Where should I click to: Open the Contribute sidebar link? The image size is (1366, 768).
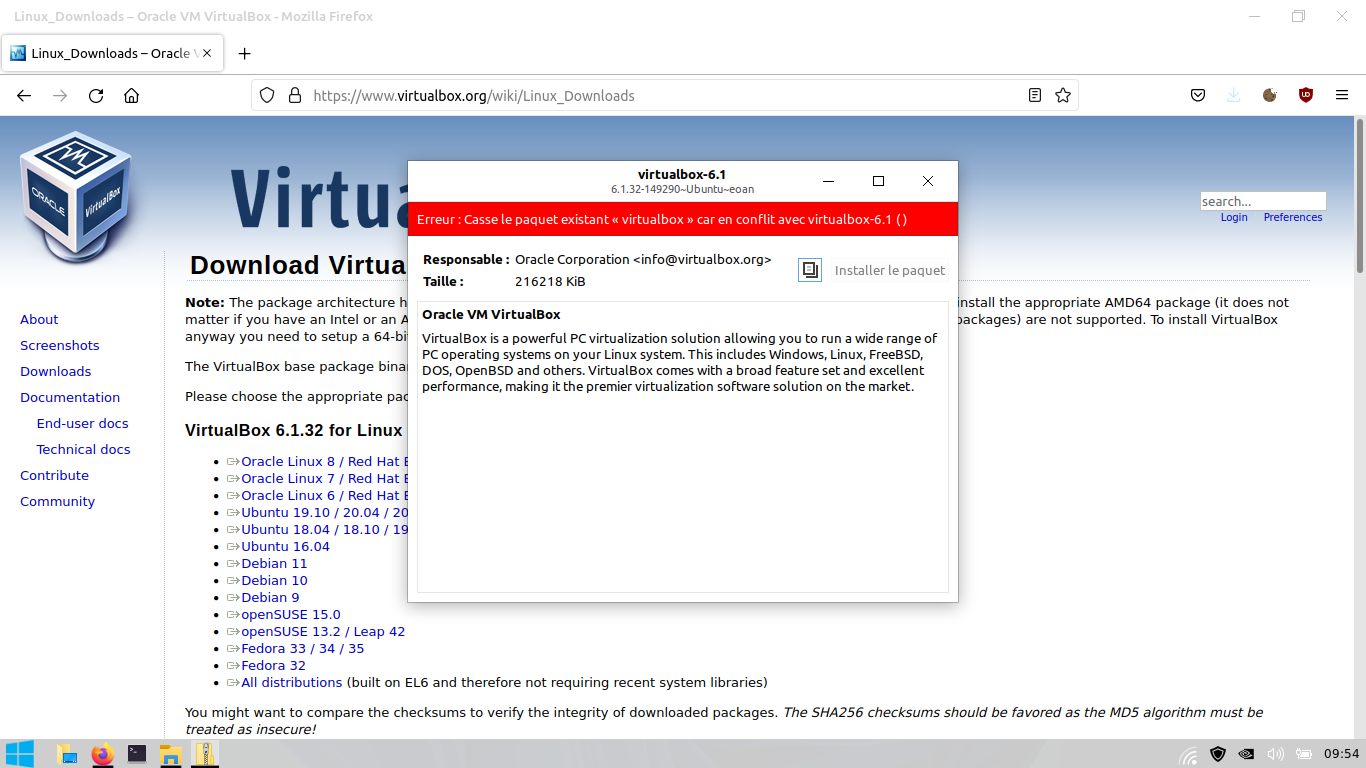coord(54,475)
